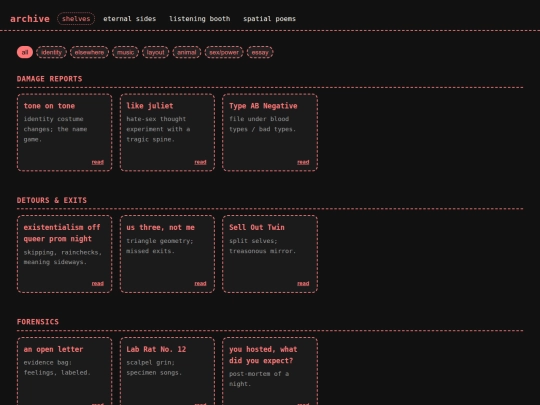Click 'evidence bag: feelings, labeled' description
Viewport: 540px width, 405px height.
click(57, 367)
